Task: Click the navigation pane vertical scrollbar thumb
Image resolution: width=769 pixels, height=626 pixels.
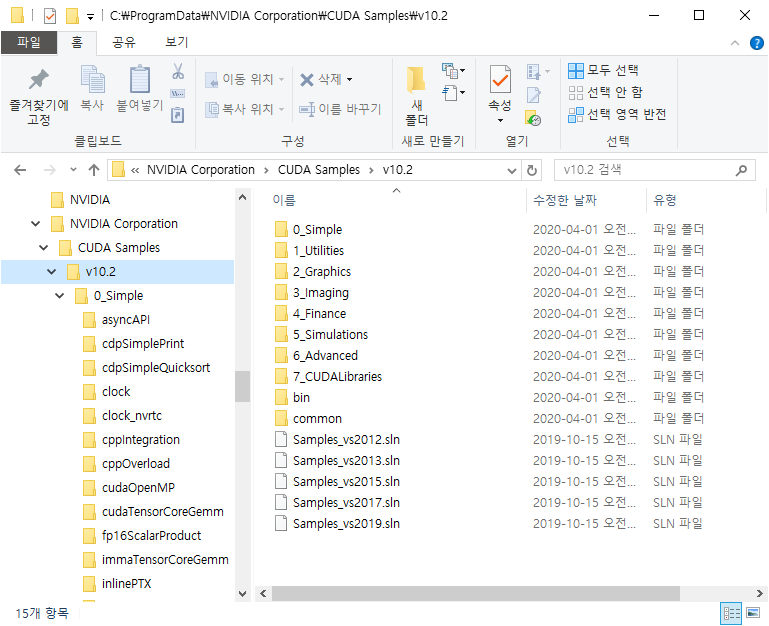Action: click(242, 387)
